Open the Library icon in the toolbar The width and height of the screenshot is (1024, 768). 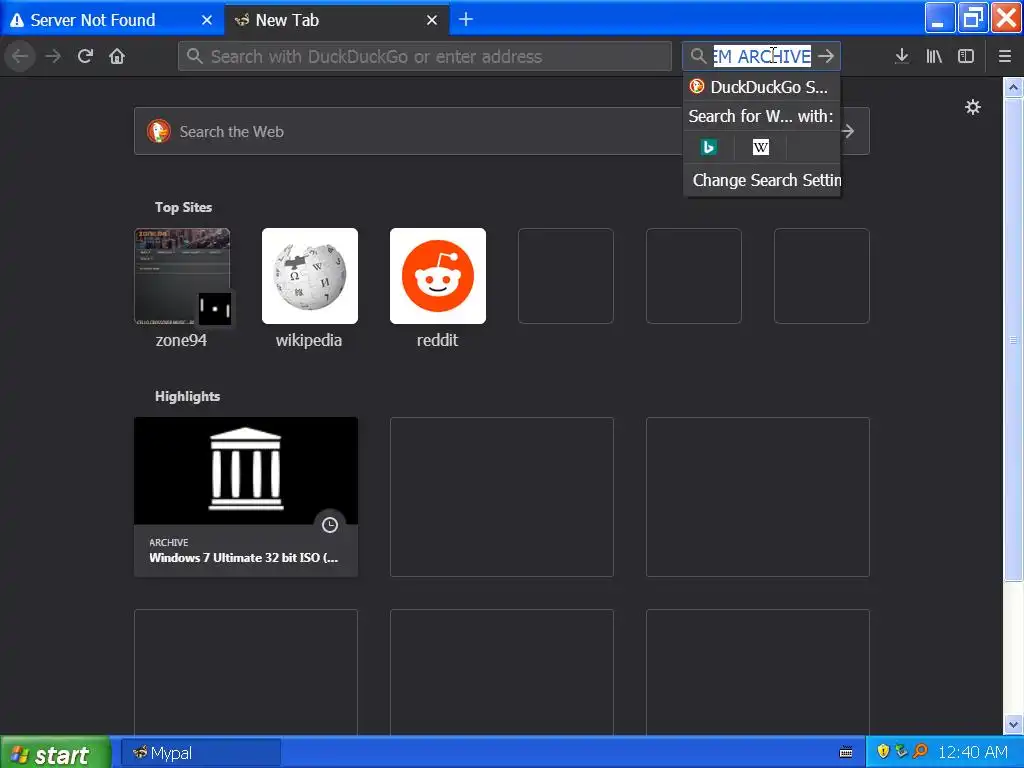click(x=934, y=56)
